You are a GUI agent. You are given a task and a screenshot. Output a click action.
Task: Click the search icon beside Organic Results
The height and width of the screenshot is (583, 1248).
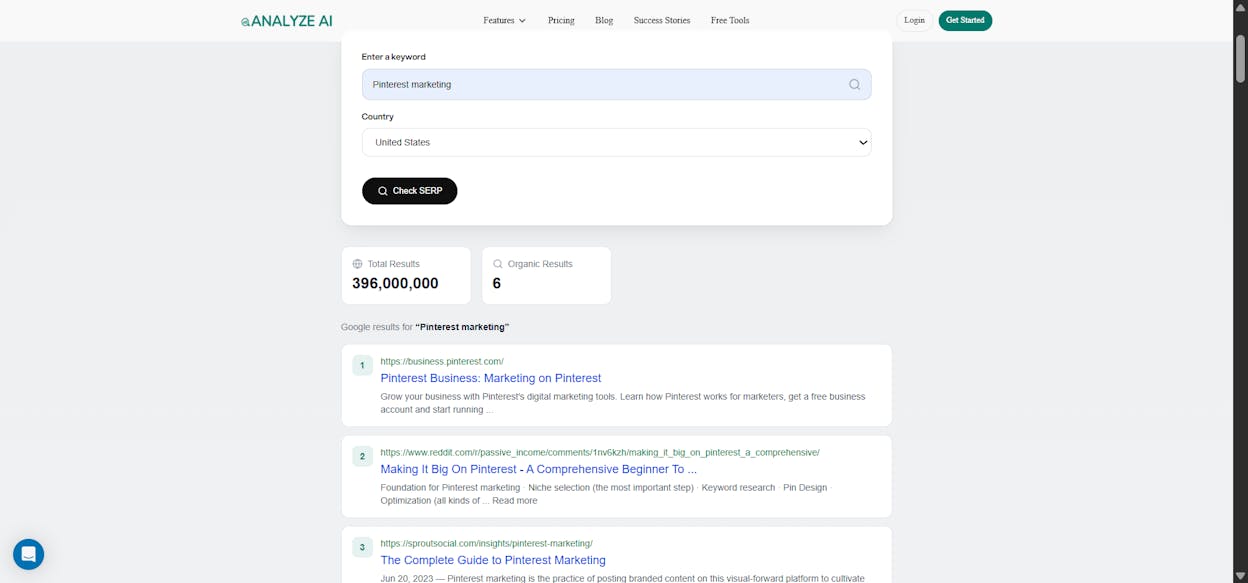click(497, 264)
